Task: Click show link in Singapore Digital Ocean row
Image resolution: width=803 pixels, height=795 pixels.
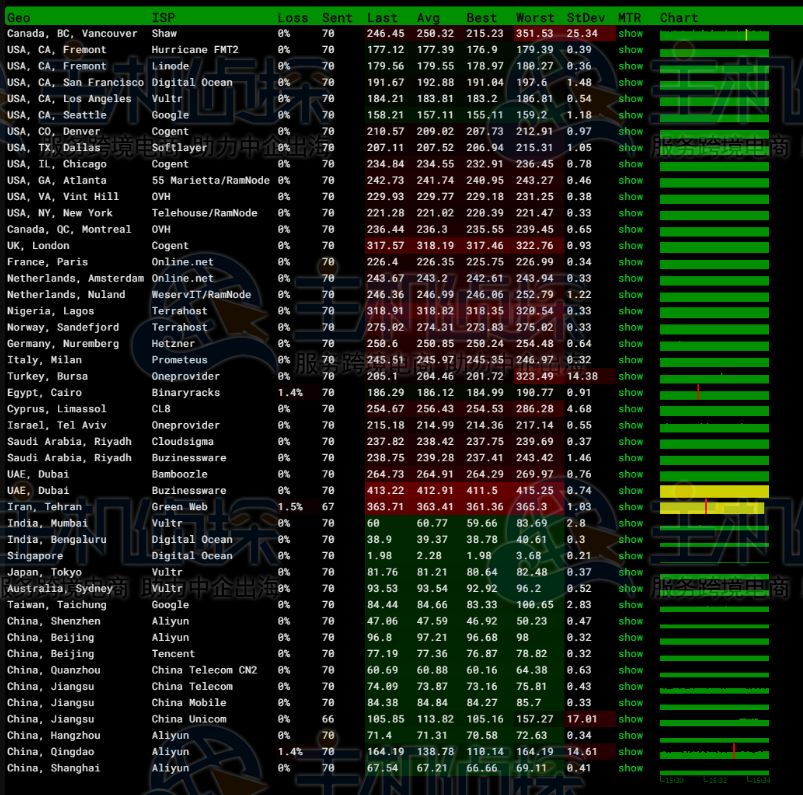Action: (630, 556)
